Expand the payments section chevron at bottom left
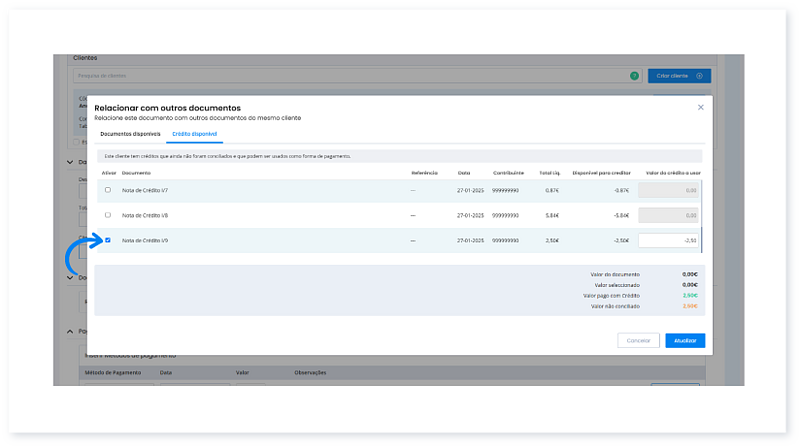 [x=69, y=331]
